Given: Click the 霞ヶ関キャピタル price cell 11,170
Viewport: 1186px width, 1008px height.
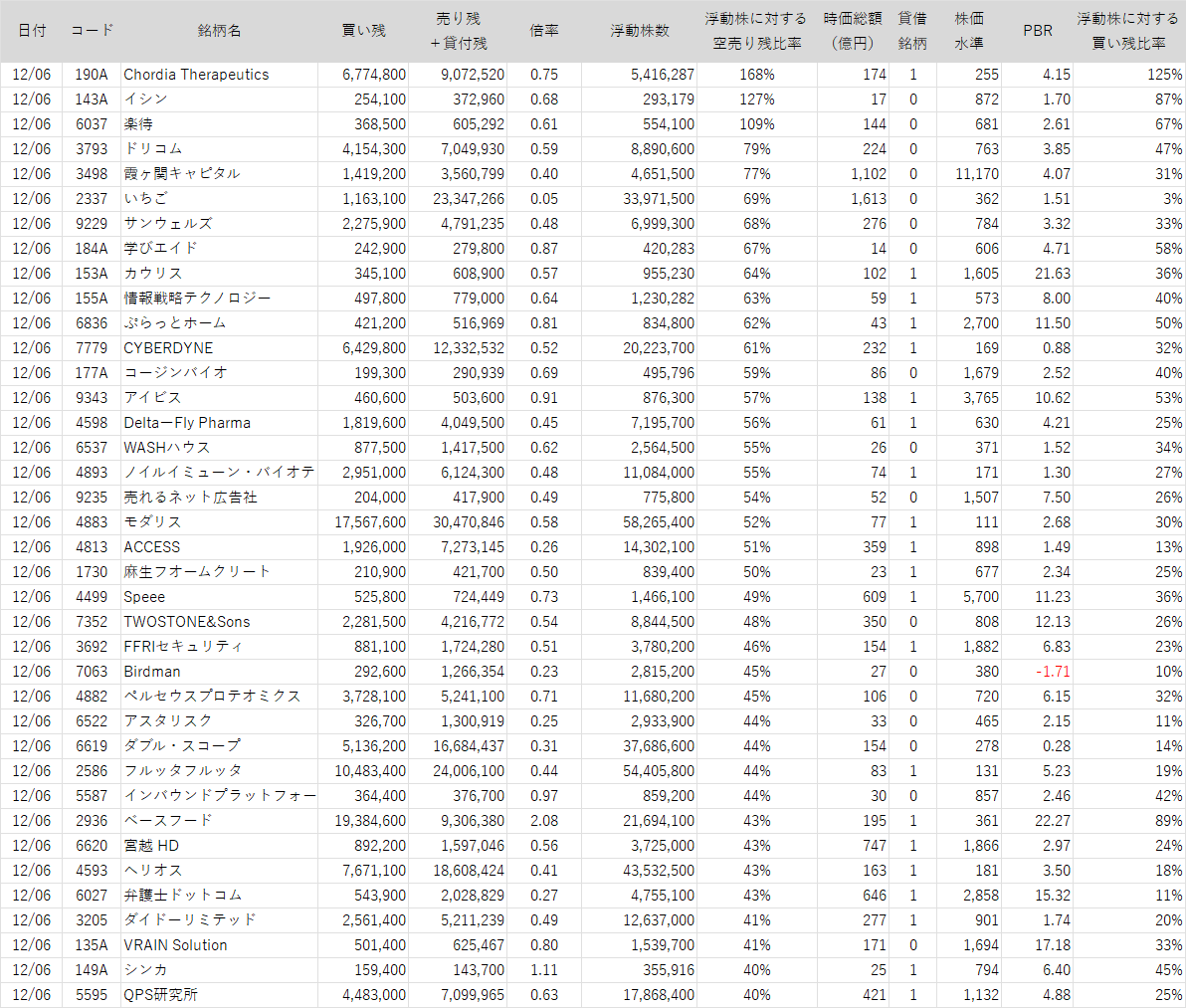Looking at the screenshot, I should pyautogui.click(x=976, y=174).
